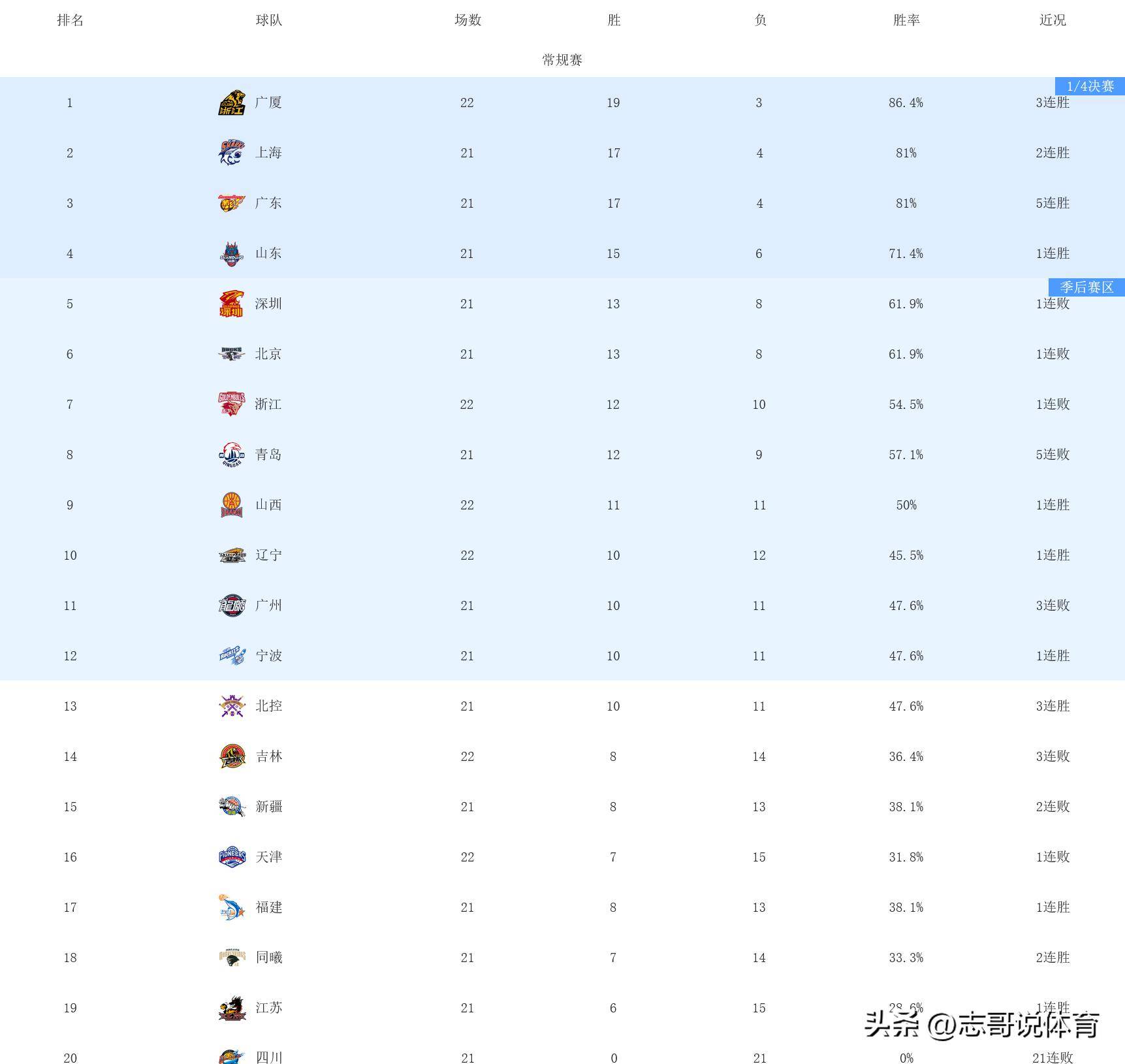Click the 四川 21连败 streak cell
This screenshot has height=1064, width=1125.
[1052, 1057]
